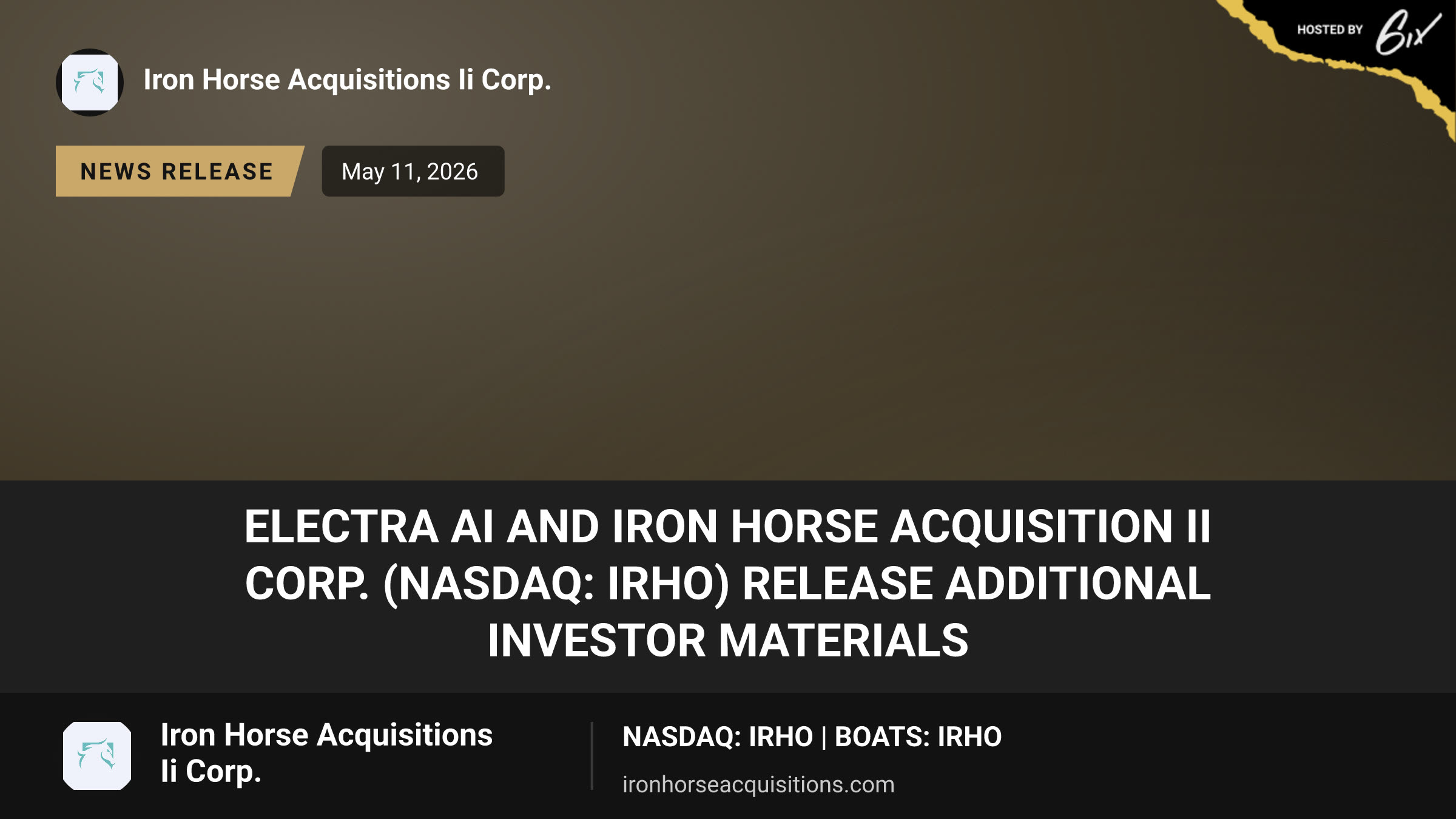The width and height of the screenshot is (1456, 819).
Task: Click the May 11, 2026 date badge
Action: click(413, 171)
